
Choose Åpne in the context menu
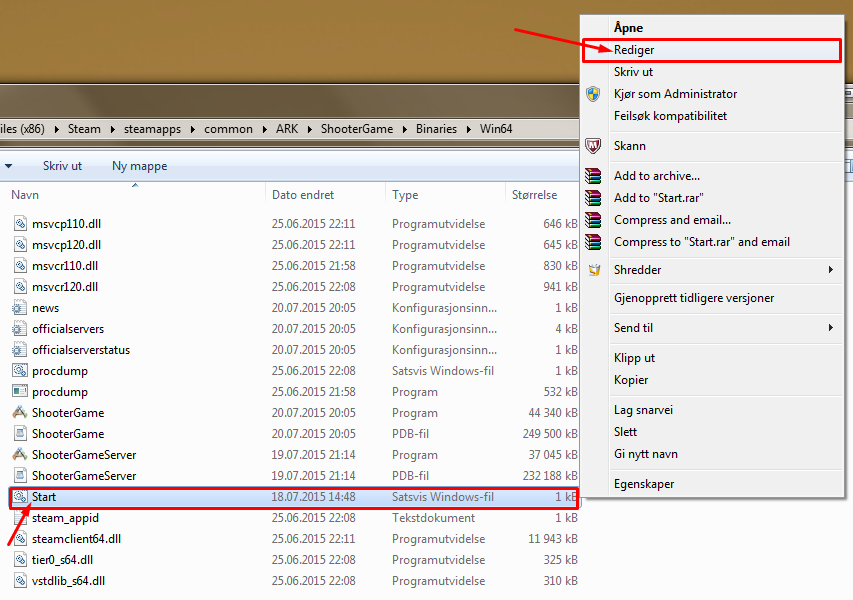(x=628, y=28)
